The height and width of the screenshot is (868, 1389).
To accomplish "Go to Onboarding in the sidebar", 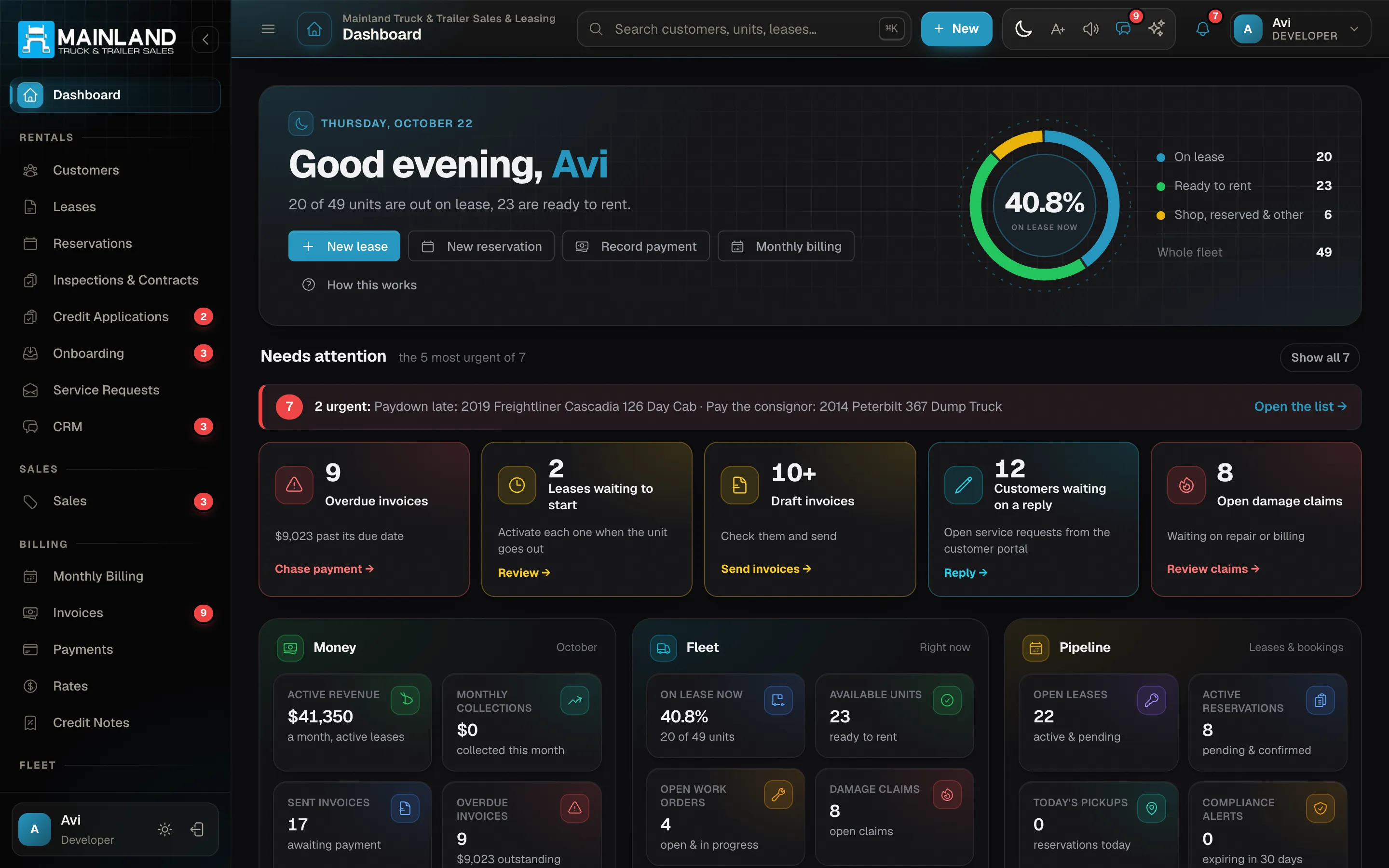I will [115, 353].
